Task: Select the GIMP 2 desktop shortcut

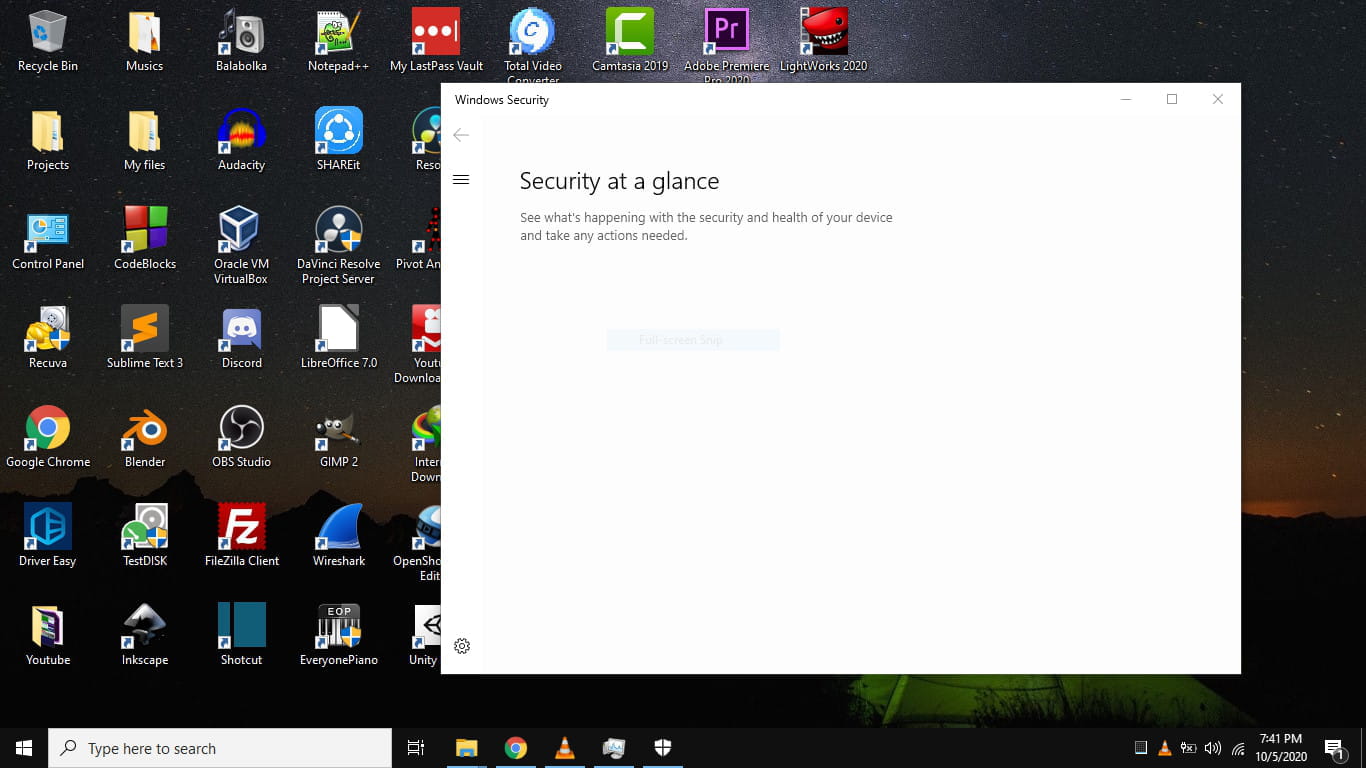Action: tap(338, 438)
